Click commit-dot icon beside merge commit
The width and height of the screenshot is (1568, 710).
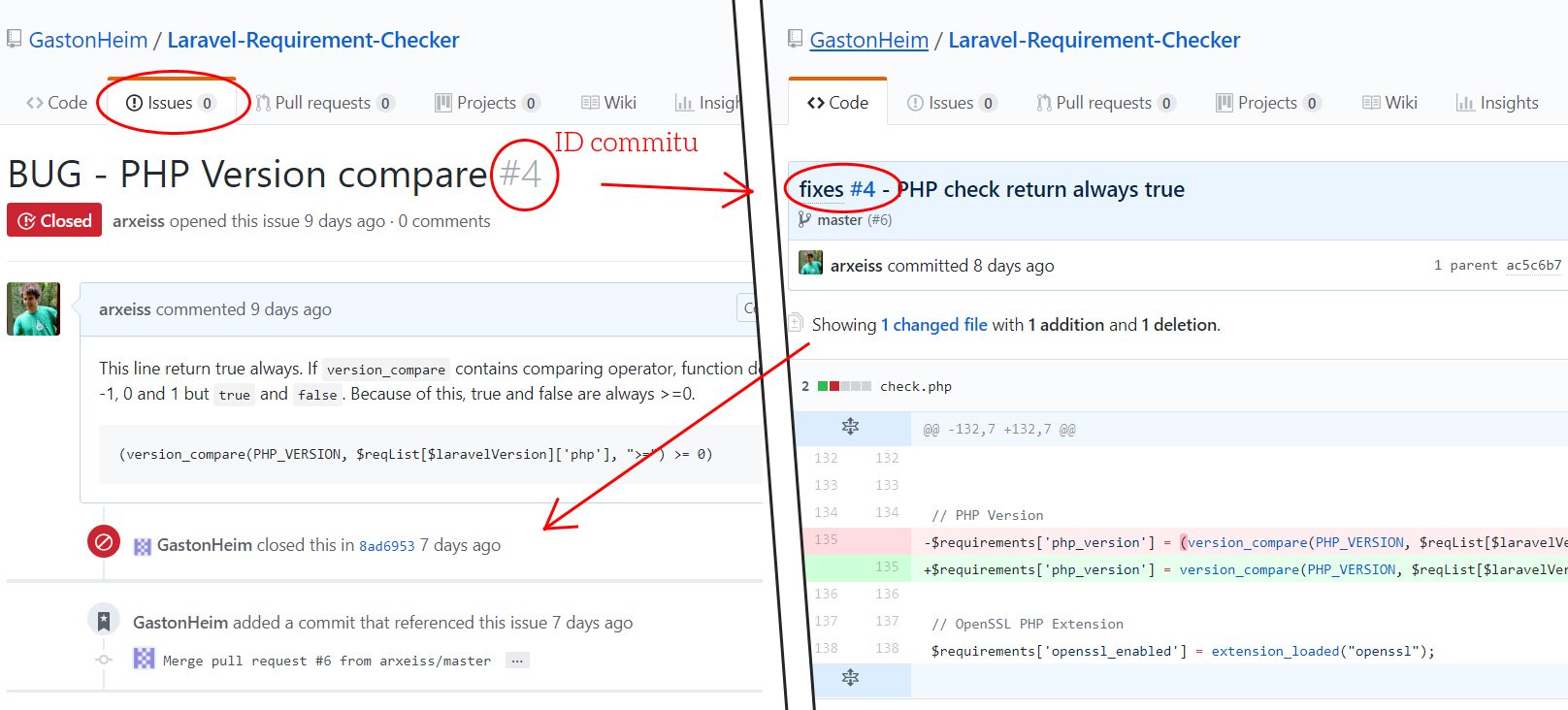pos(104,660)
